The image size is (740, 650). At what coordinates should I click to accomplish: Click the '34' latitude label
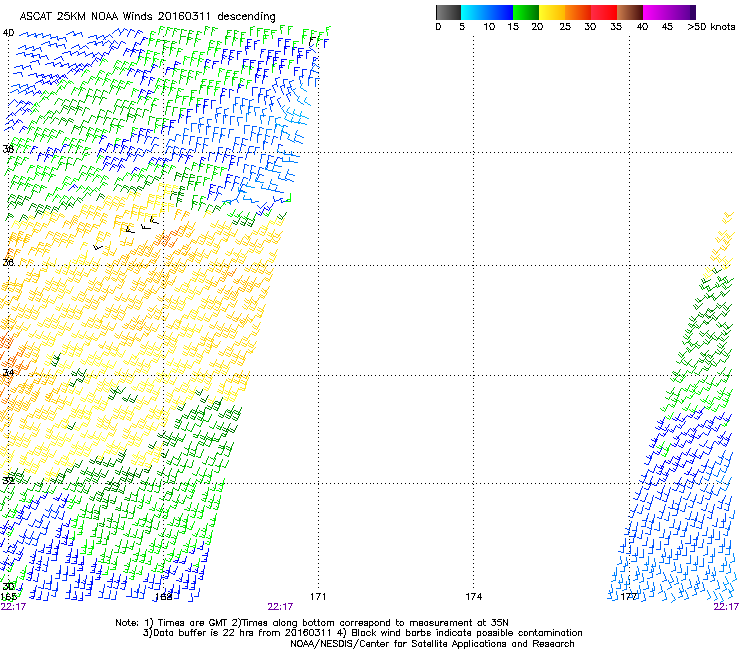point(8,373)
